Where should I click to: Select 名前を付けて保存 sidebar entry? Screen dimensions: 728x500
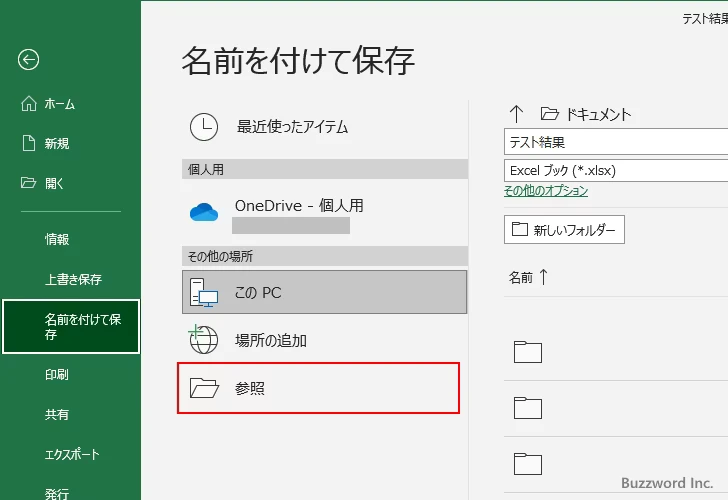coord(71,326)
